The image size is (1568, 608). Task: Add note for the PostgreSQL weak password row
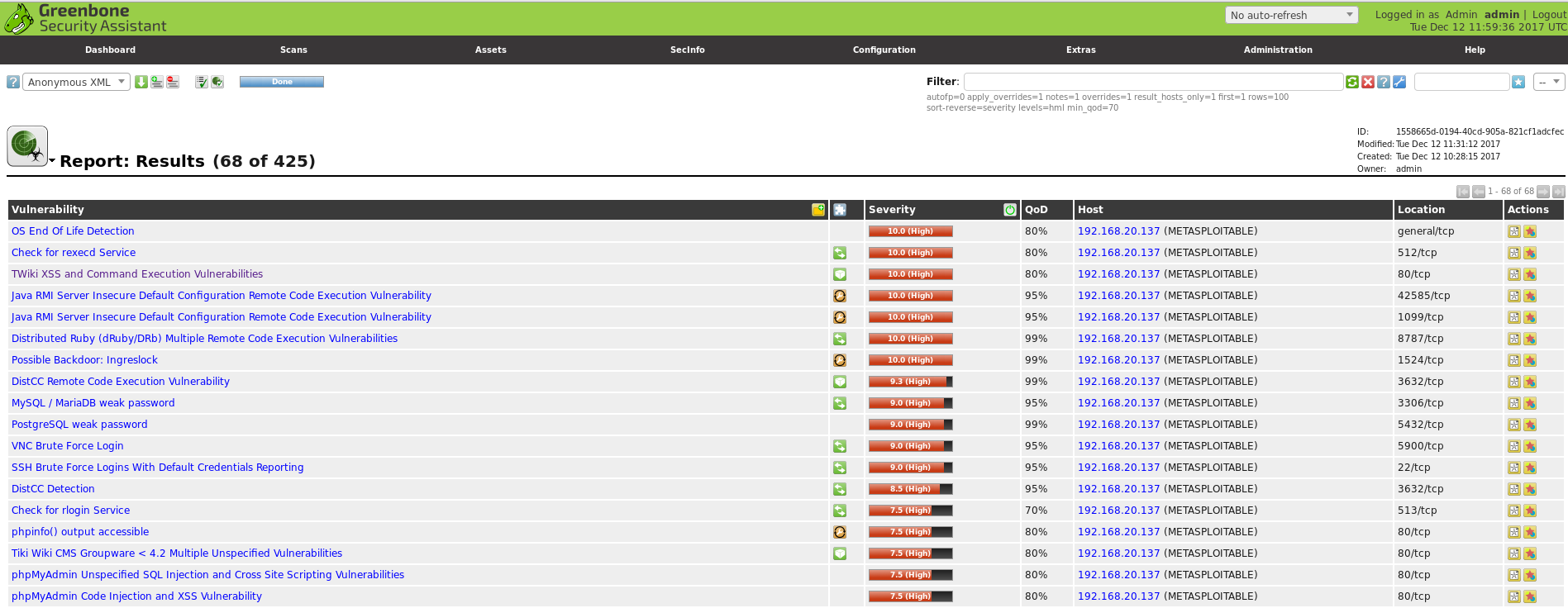coord(1514,425)
